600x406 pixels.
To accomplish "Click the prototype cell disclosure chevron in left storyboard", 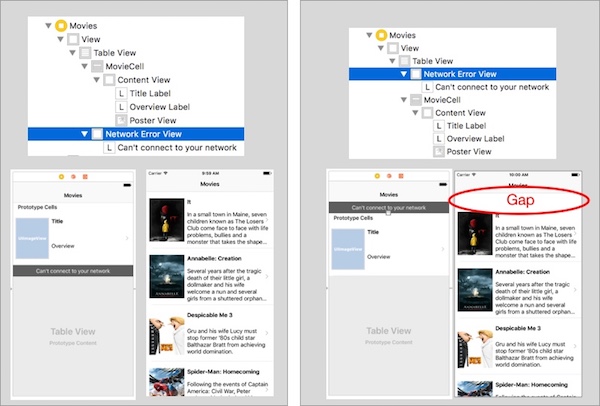I will 127,238.
